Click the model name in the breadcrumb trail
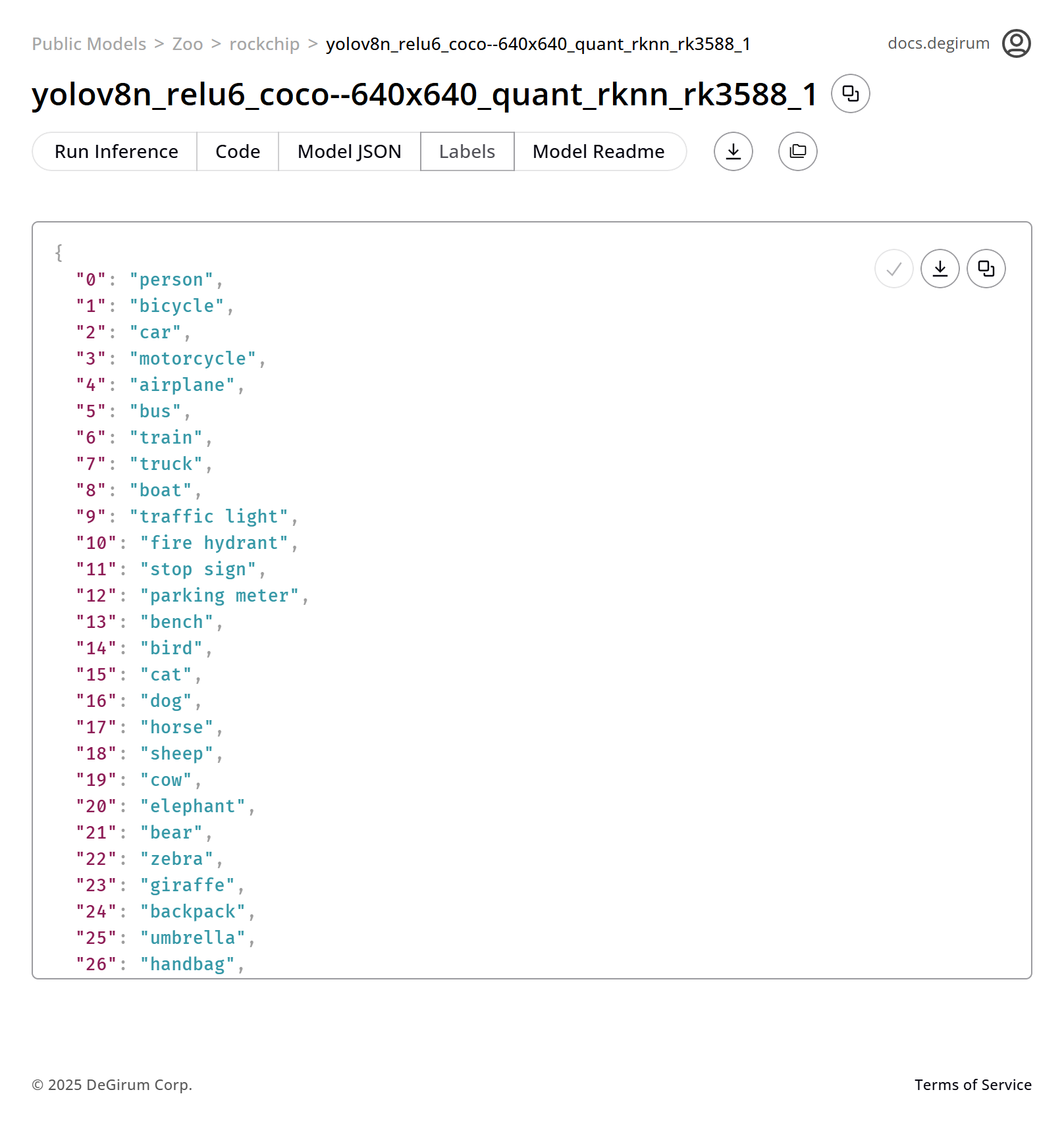The width and height of the screenshot is (1064, 1144). click(x=538, y=44)
